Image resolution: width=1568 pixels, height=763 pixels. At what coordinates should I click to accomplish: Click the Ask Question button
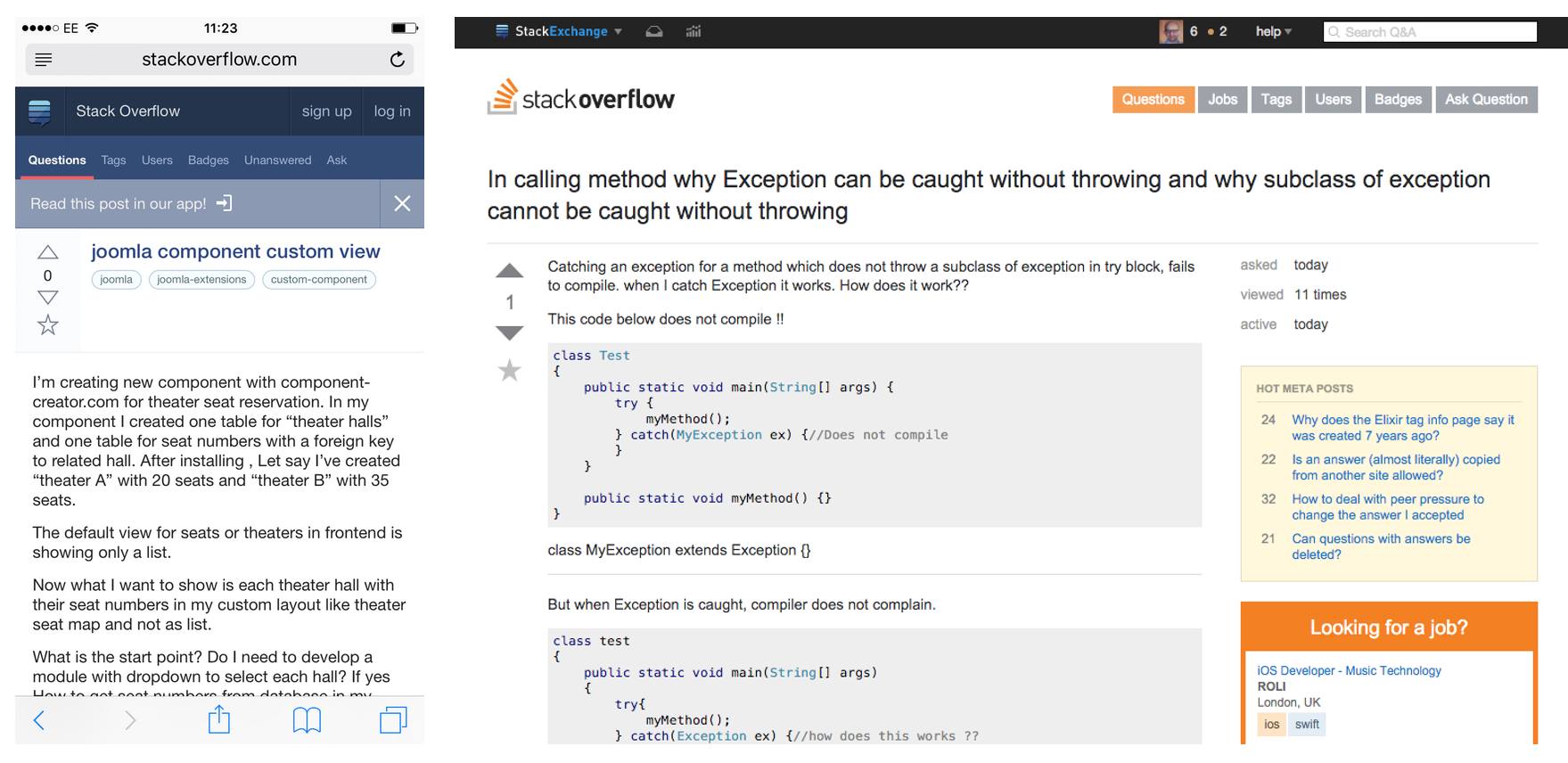coord(1487,100)
